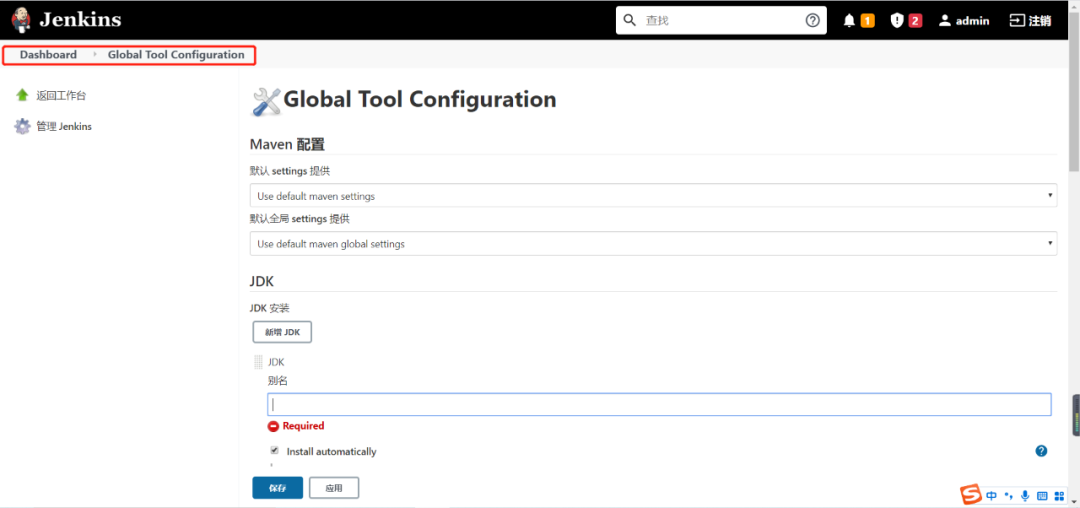Open the security shield warning icon
Viewport: 1080px width, 508px height.
coord(896,21)
